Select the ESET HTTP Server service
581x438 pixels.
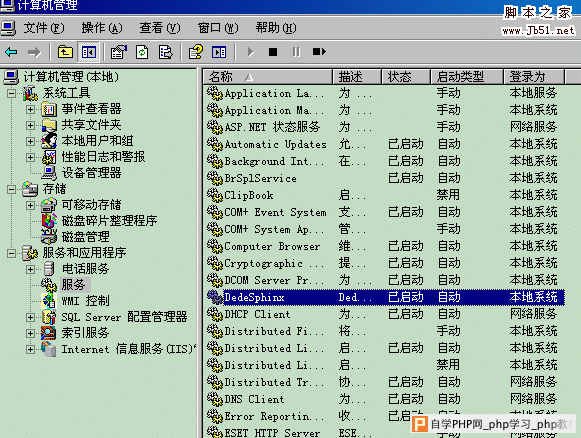tap(385, 433)
